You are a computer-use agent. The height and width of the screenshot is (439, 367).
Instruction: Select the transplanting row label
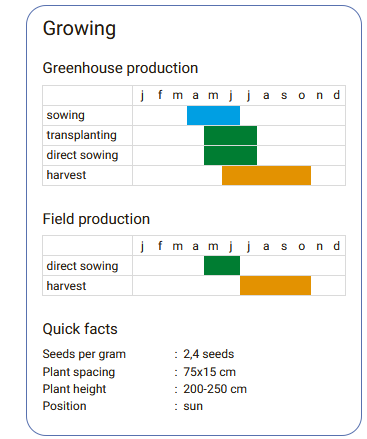pos(82,135)
